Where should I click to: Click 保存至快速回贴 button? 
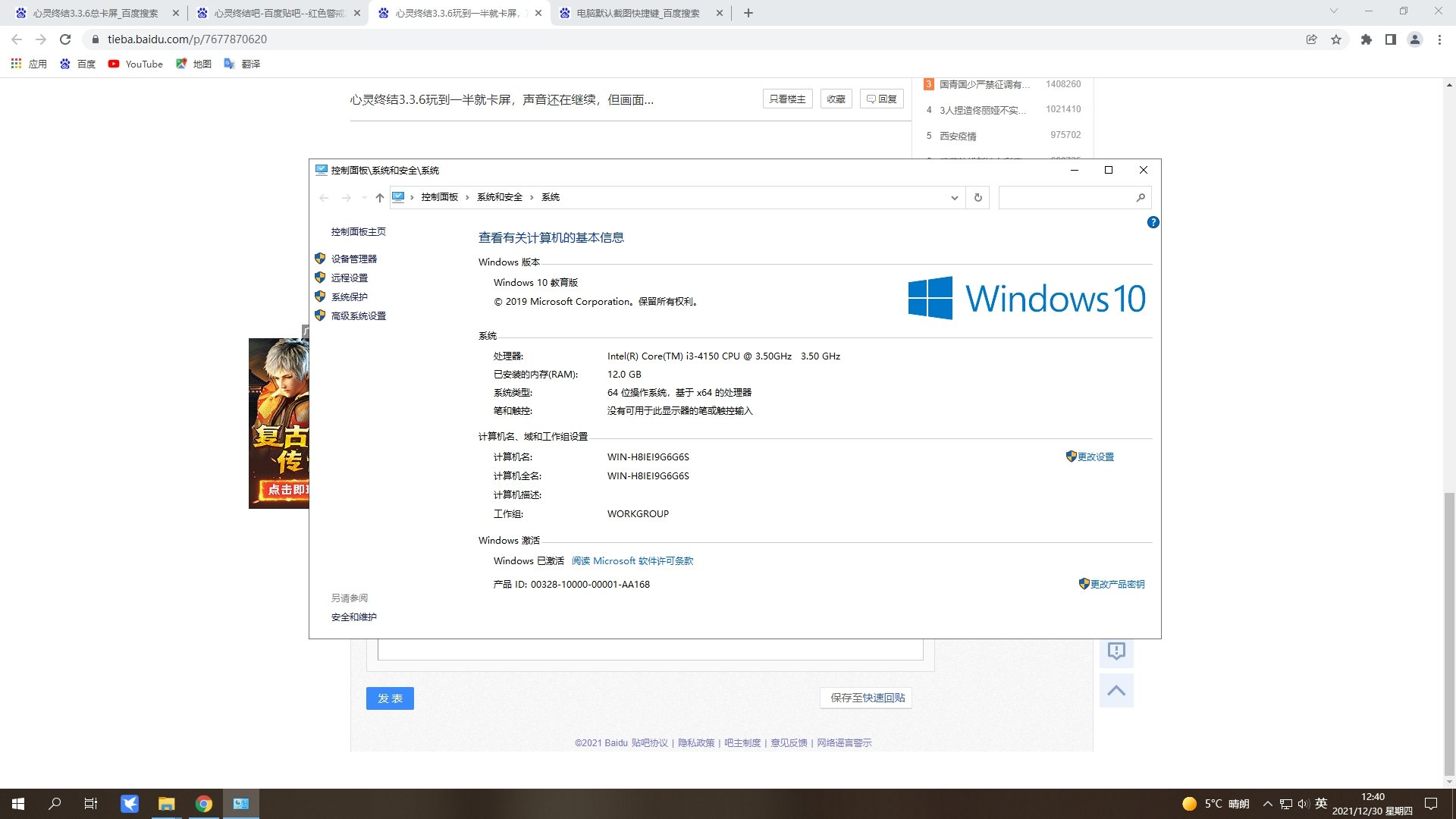coord(867,698)
